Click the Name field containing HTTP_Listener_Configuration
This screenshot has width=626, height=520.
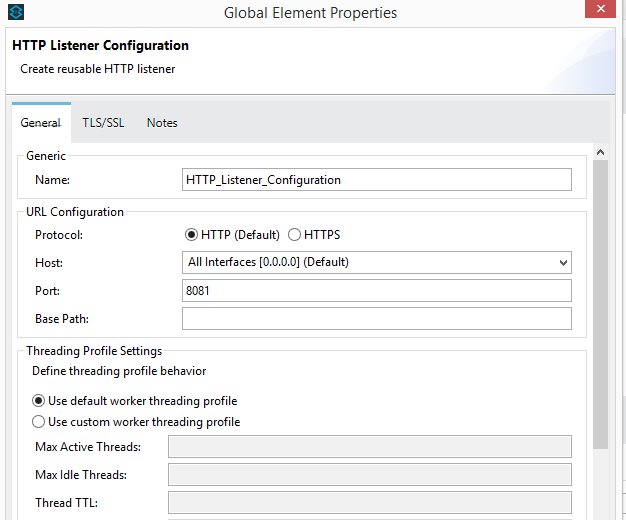tap(376, 180)
